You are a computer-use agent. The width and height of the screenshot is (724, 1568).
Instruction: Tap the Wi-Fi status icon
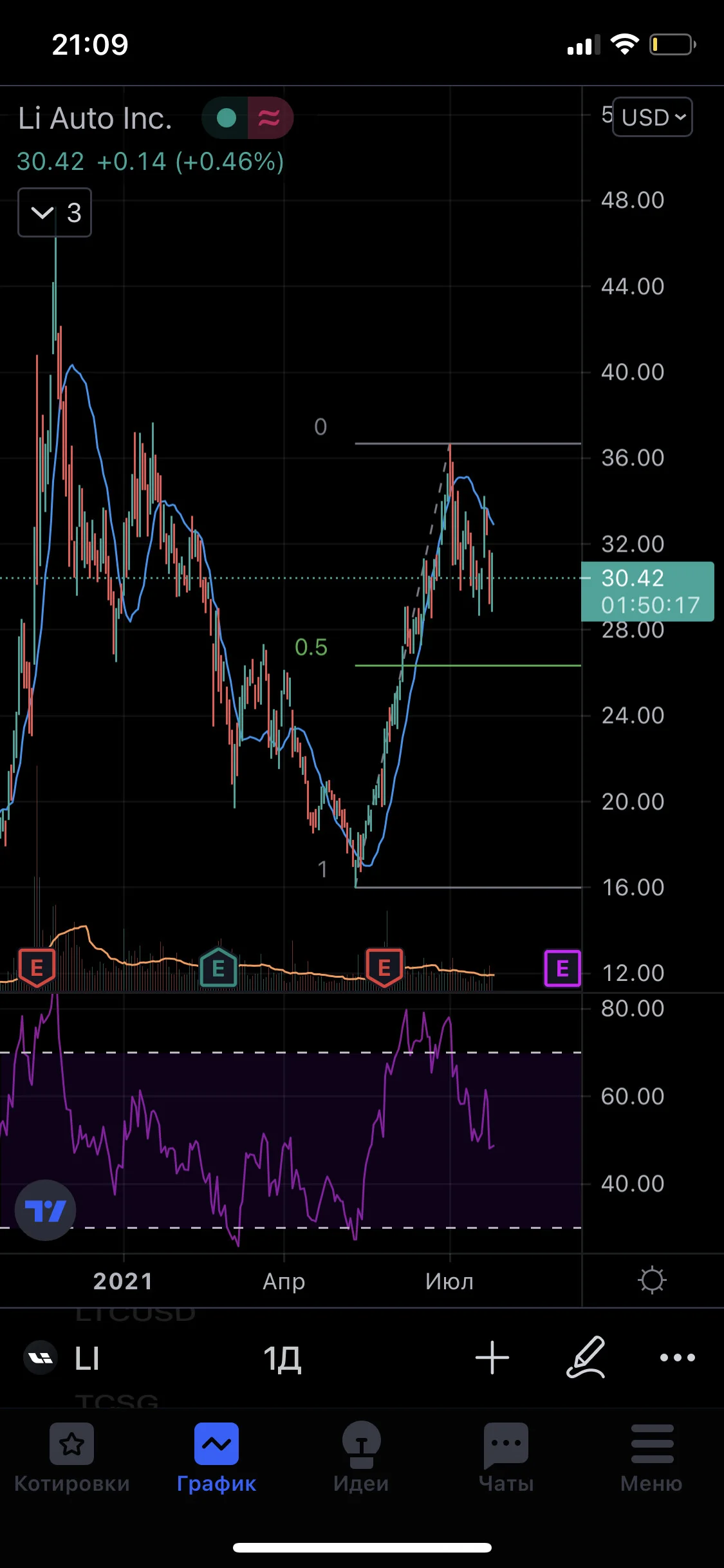click(624, 44)
